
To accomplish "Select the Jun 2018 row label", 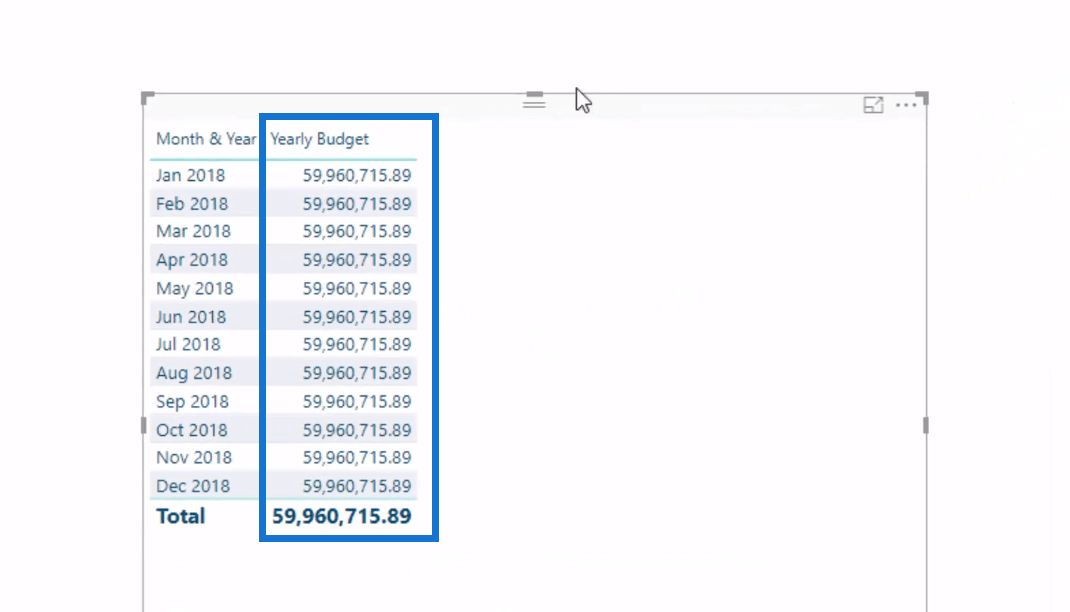I will click(x=190, y=317).
